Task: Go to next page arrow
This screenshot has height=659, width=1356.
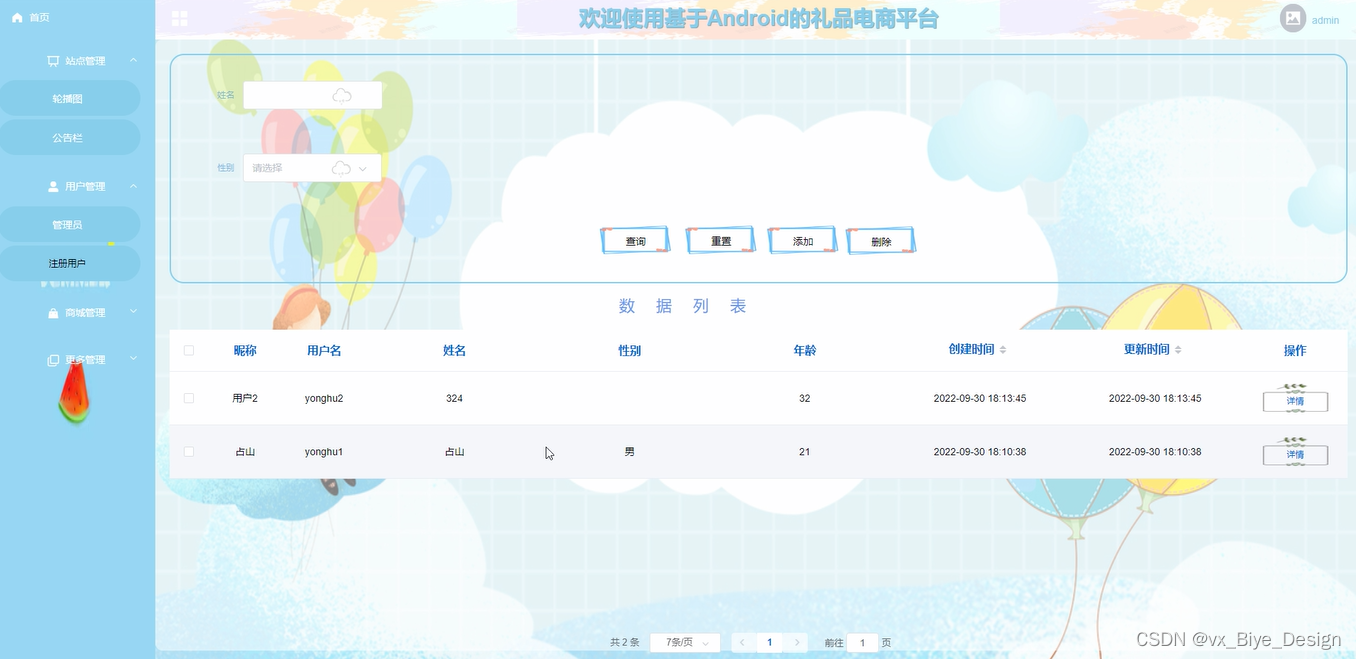Action: pos(797,642)
